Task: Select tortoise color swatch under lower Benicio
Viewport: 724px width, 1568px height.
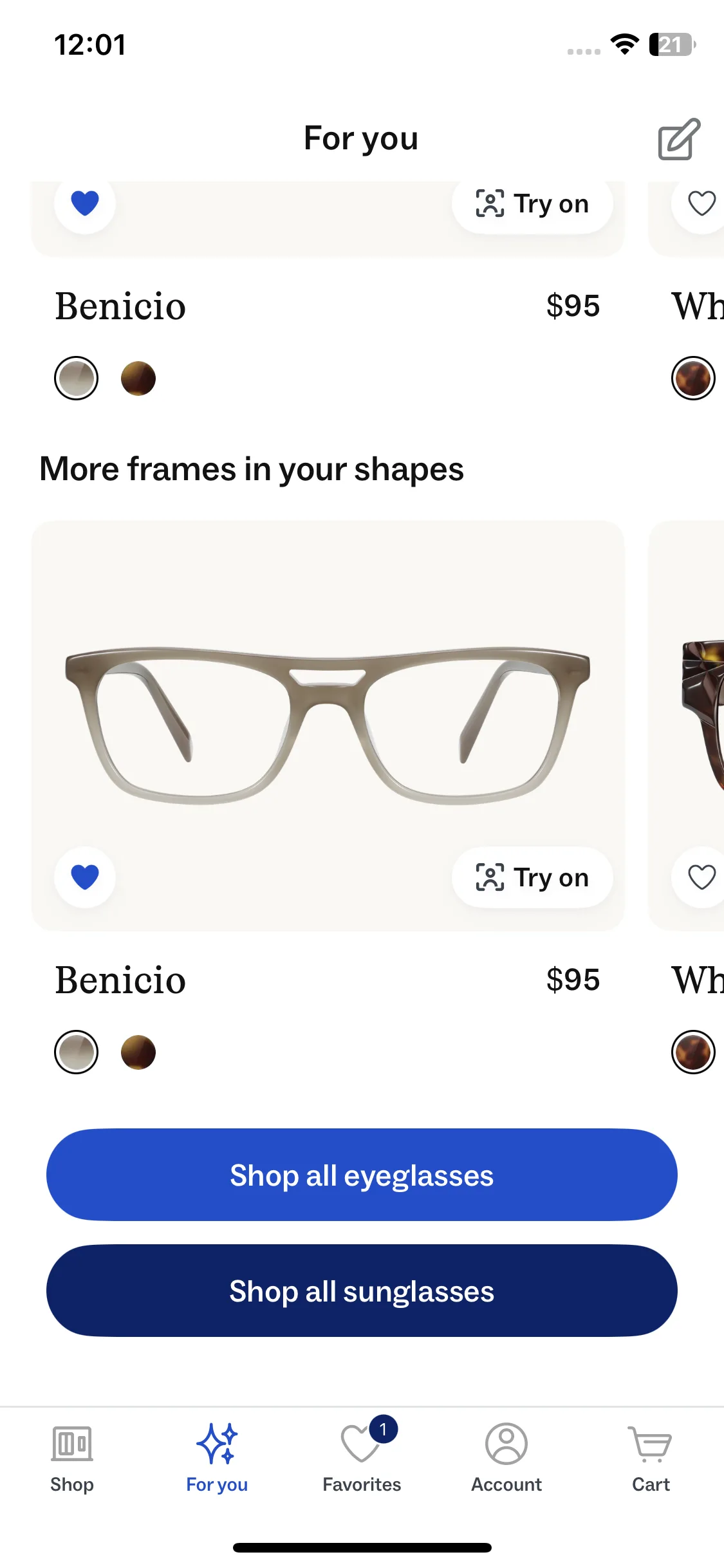Action: [138, 1052]
